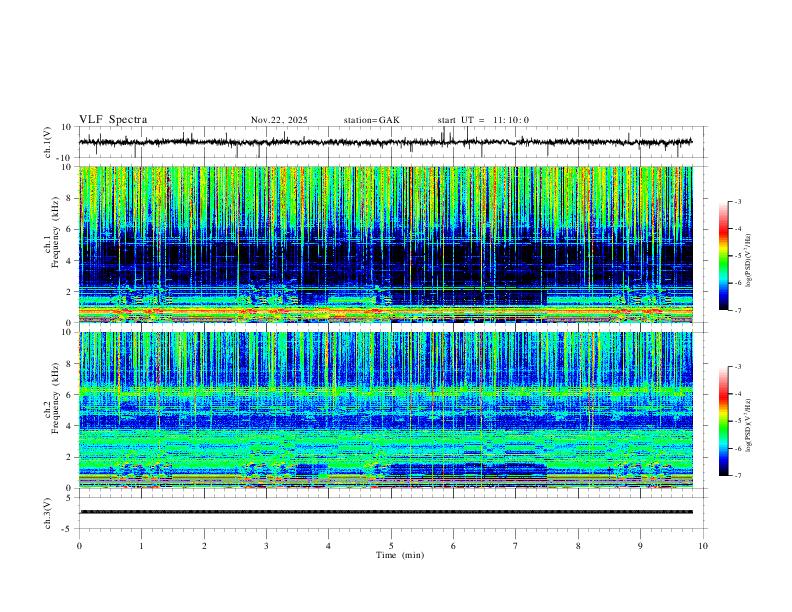
Task: Click the "-7" tick on ch.1 colorbar
Action: pos(737,311)
